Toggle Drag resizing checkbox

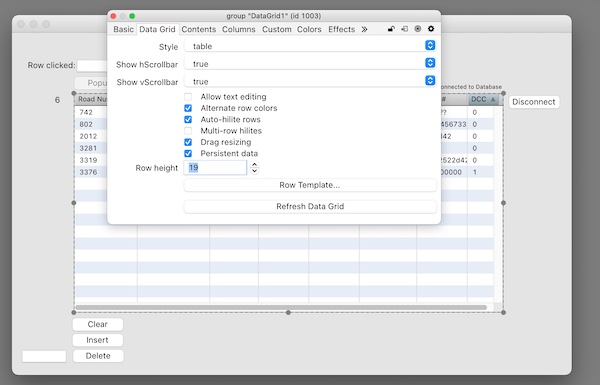(188, 142)
